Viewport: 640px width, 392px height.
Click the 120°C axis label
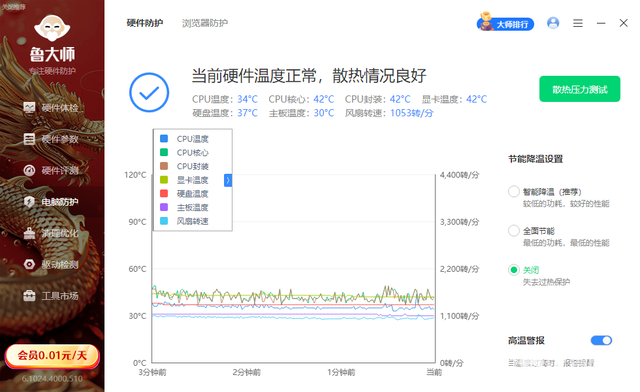coord(135,175)
